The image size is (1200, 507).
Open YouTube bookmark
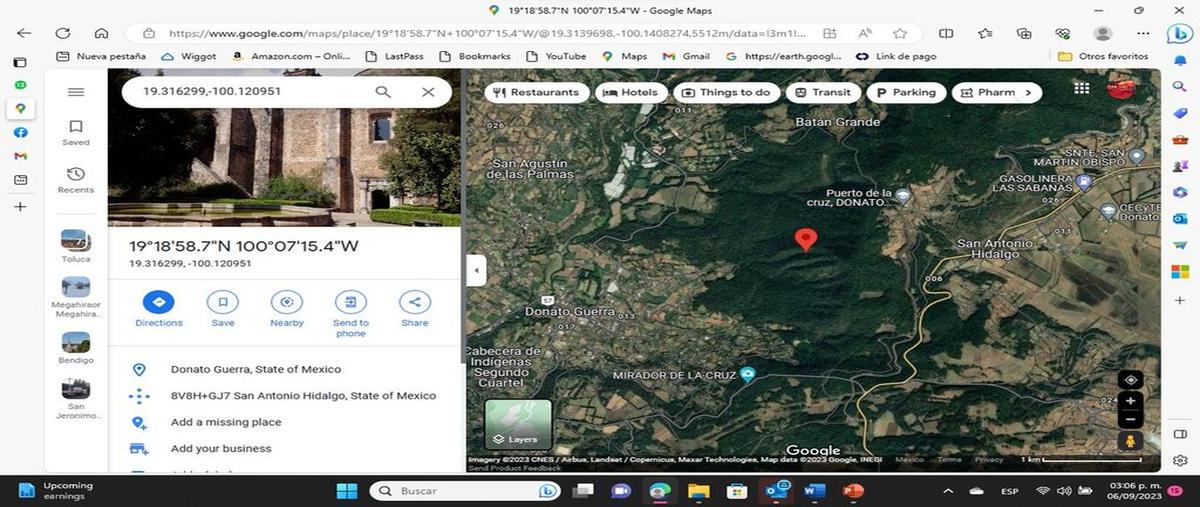[x=556, y=56]
